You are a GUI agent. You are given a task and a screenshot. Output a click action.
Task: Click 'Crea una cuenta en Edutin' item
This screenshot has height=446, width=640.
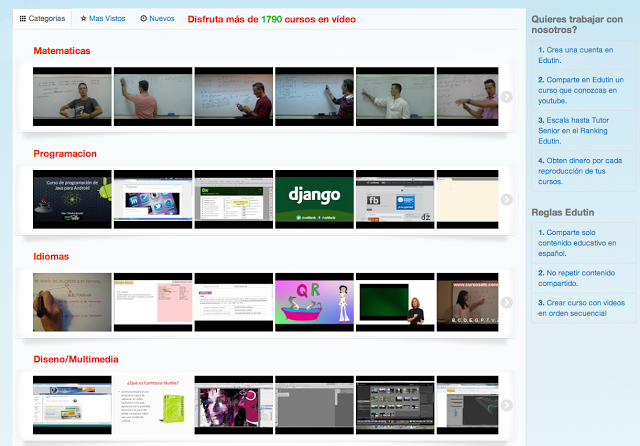(x=583, y=55)
